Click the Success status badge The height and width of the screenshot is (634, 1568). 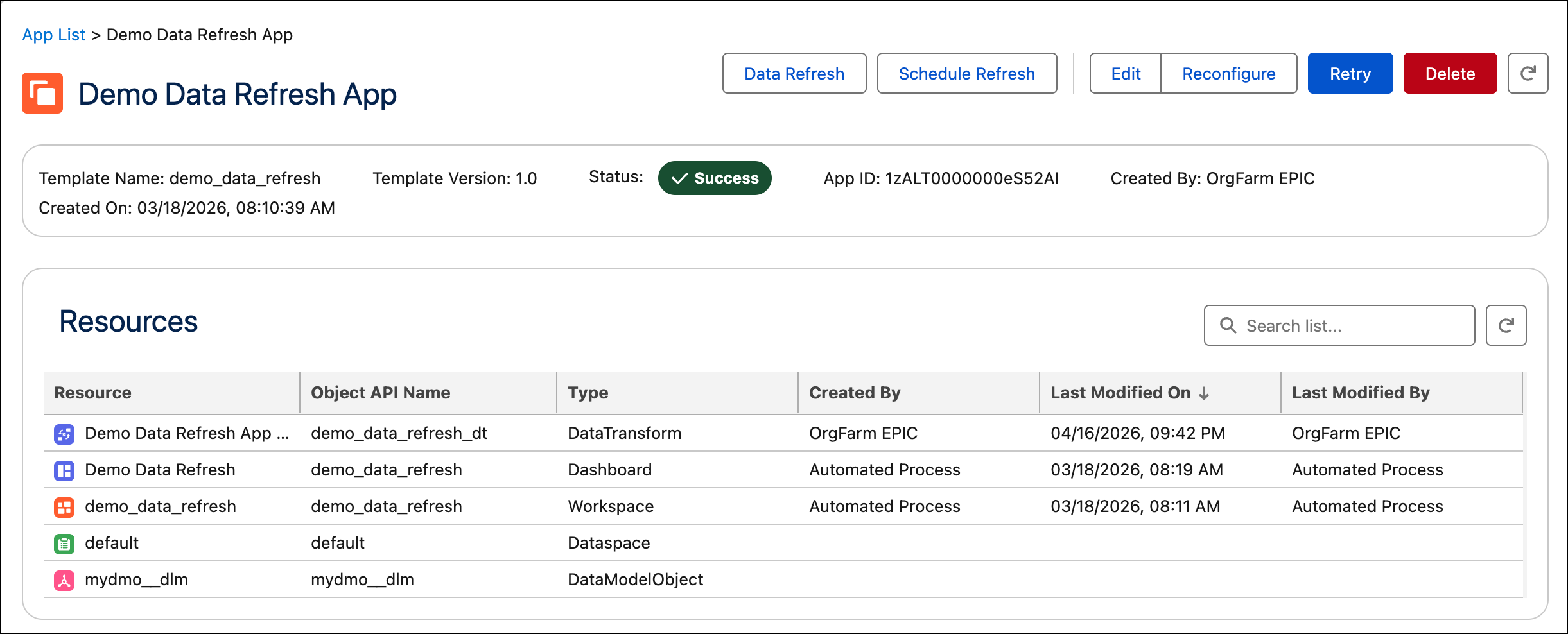[x=715, y=178]
